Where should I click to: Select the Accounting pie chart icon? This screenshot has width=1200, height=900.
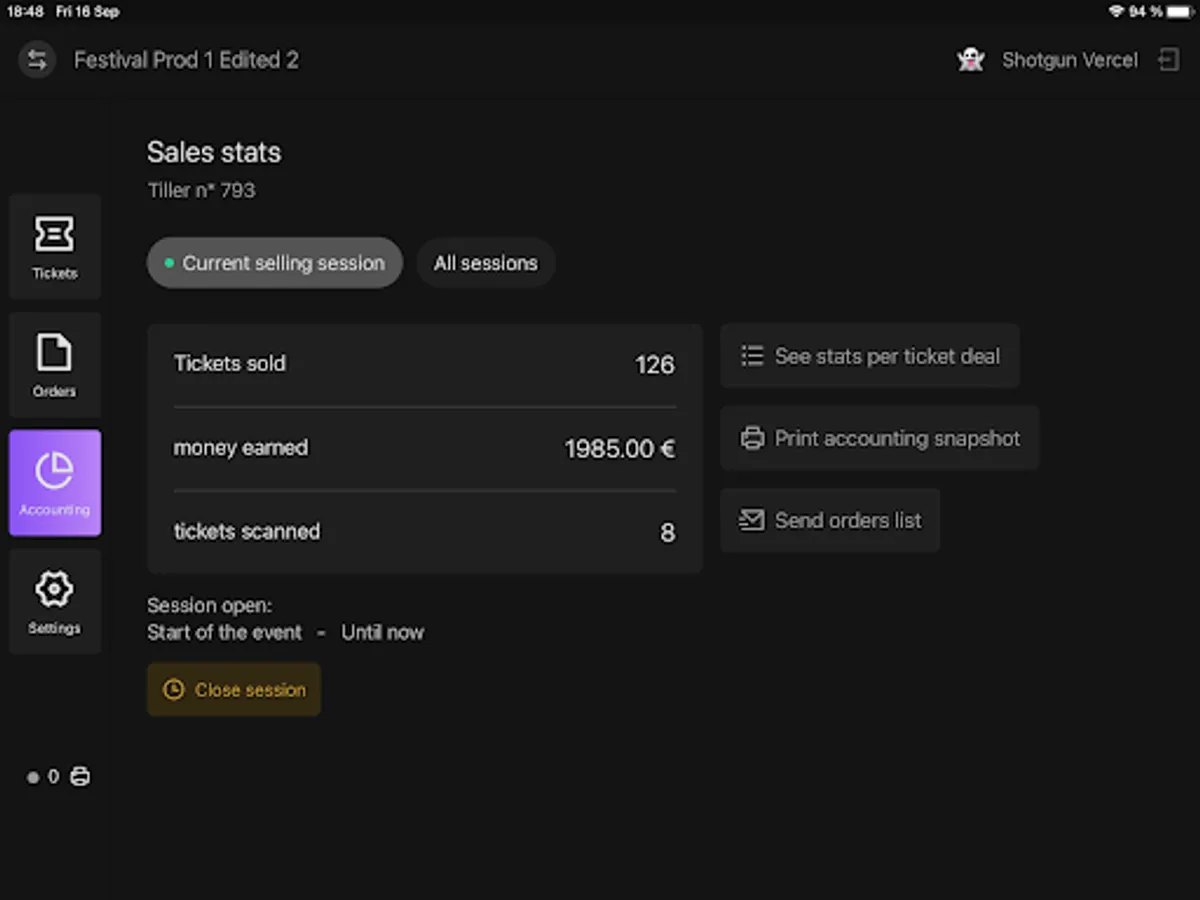coord(55,471)
